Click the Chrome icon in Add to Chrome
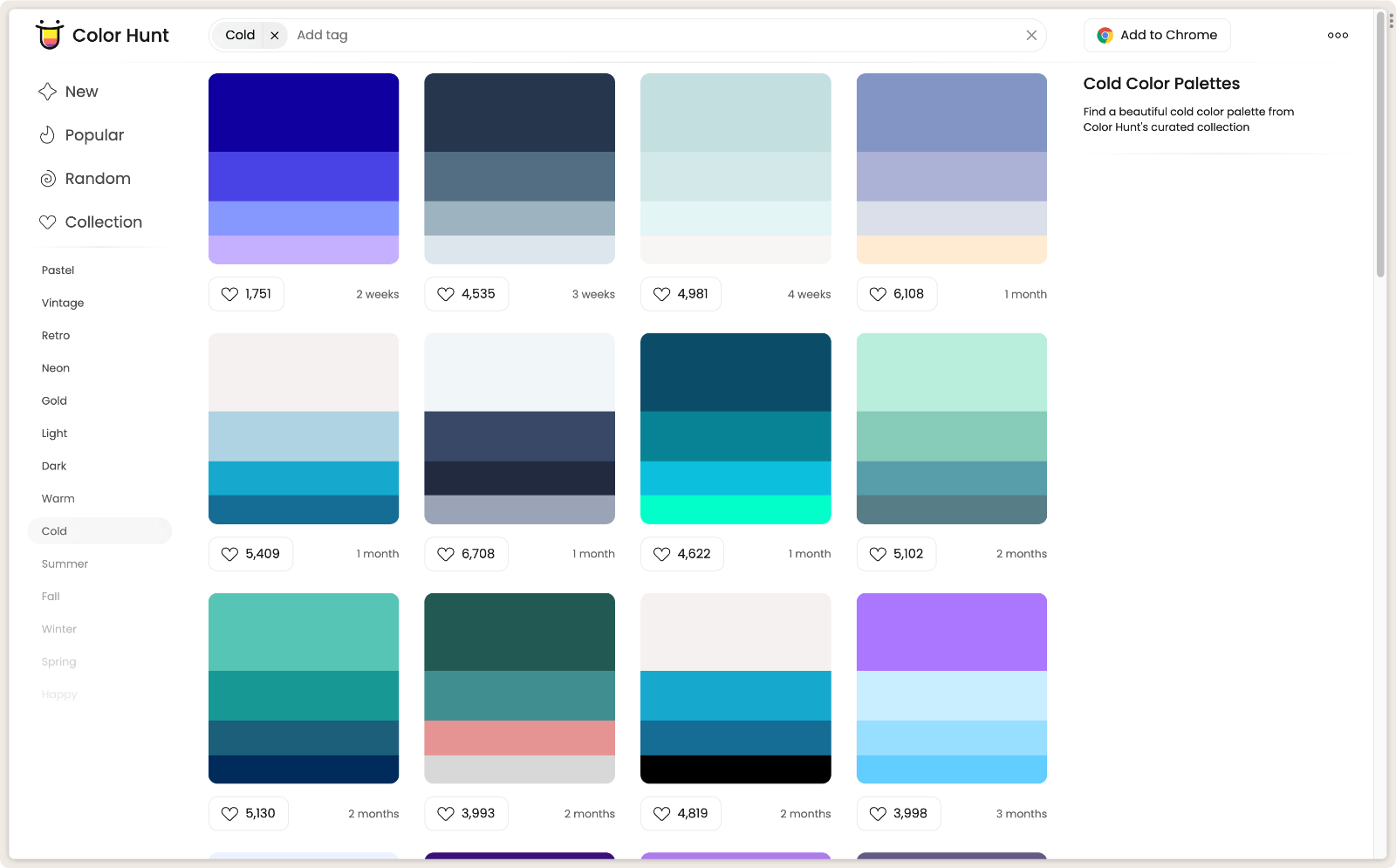Image resolution: width=1396 pixels, height=868 pixels. [1103, 35]
